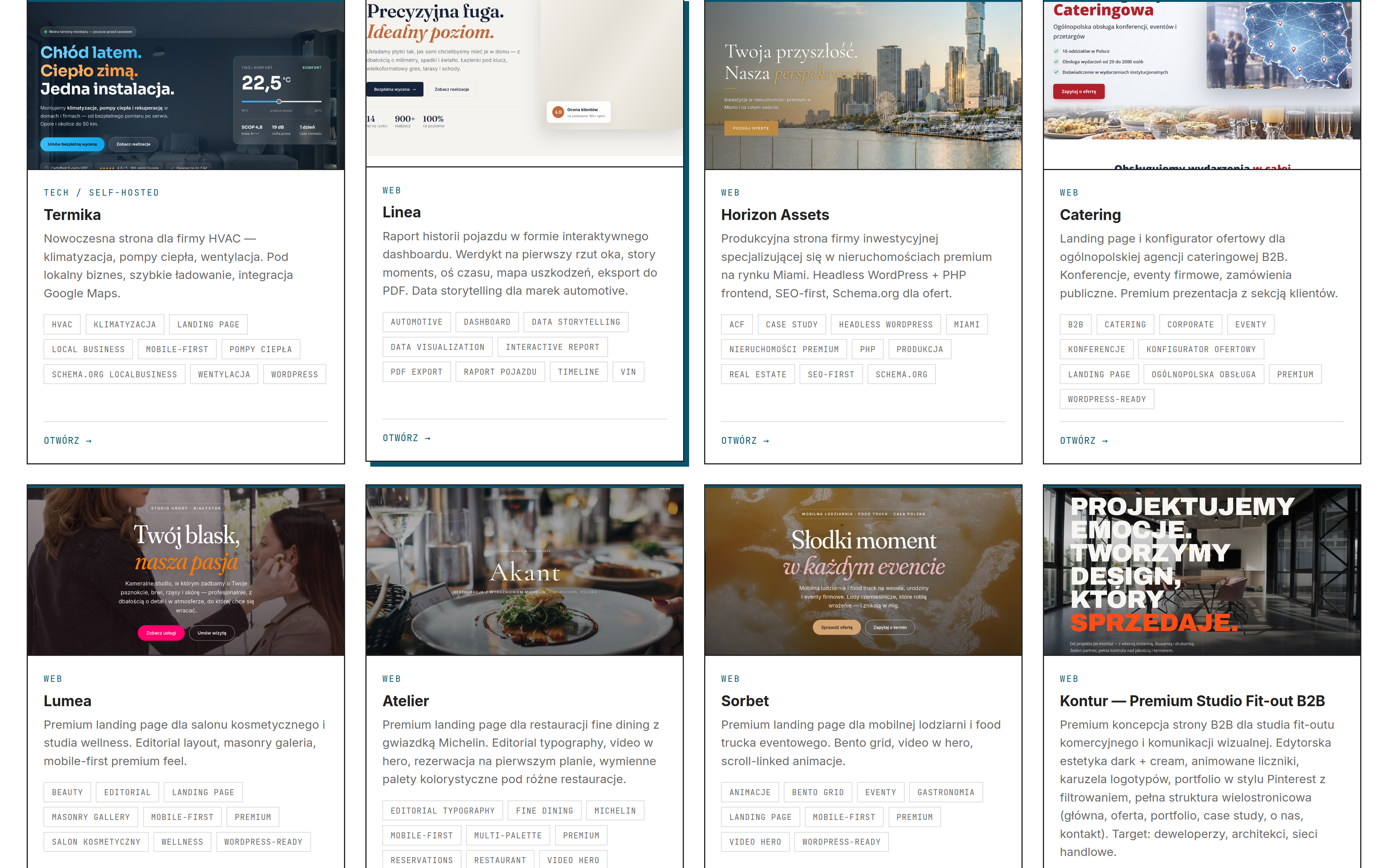Viewport: 1382px width, 868px height.
Task: Select the SALON KOSMETYCZNY tag
Action: [x=96, y=842]
